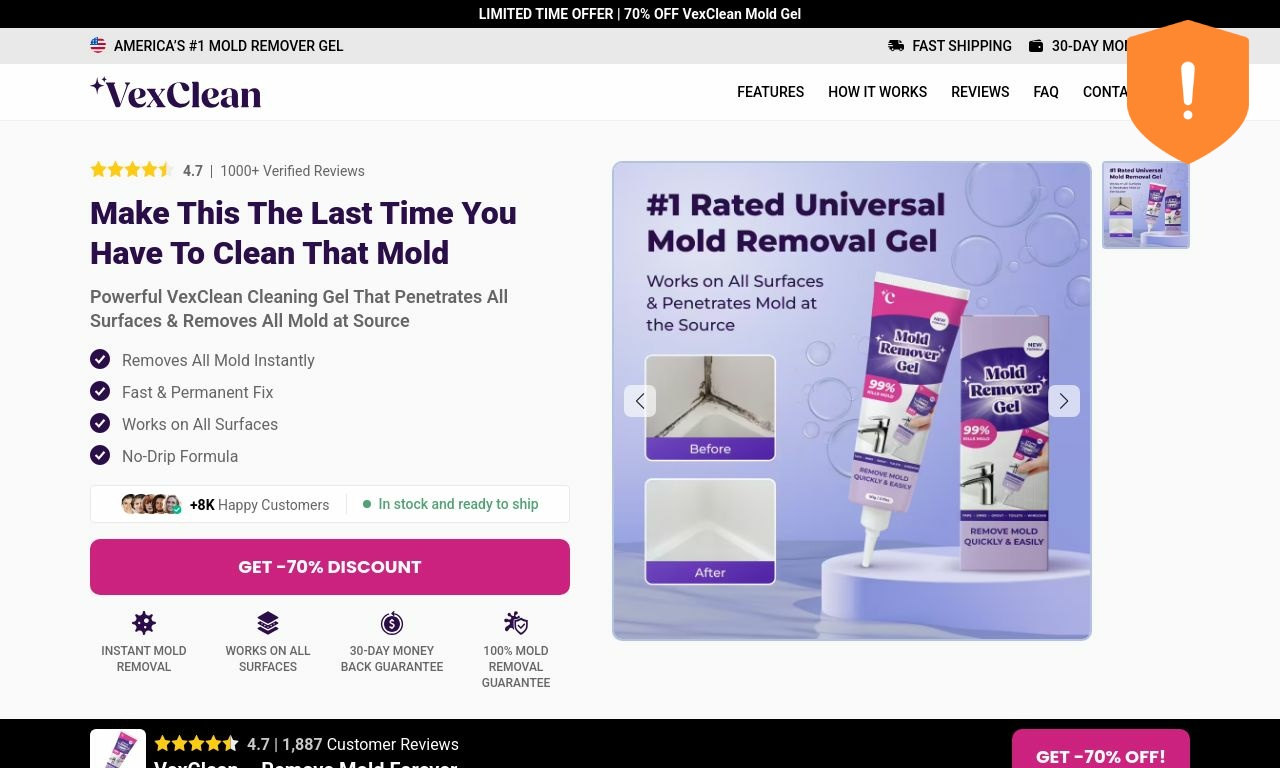Click the Works On All Surfaces stack icon
Image resolution: width=1280 pixels, height=768 pixels.
pos(268,623)
